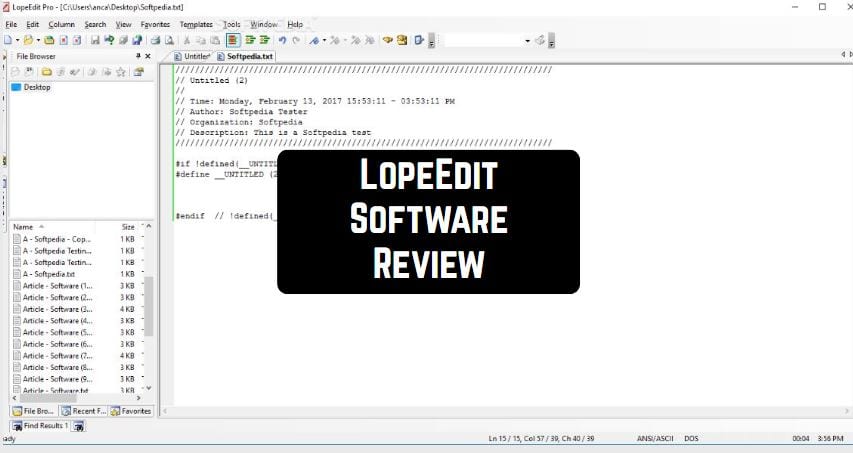The width and height of the screenshot is (853, 453).
Task: Click the toolbar combo box input field
Action: [x=483, y=41]
